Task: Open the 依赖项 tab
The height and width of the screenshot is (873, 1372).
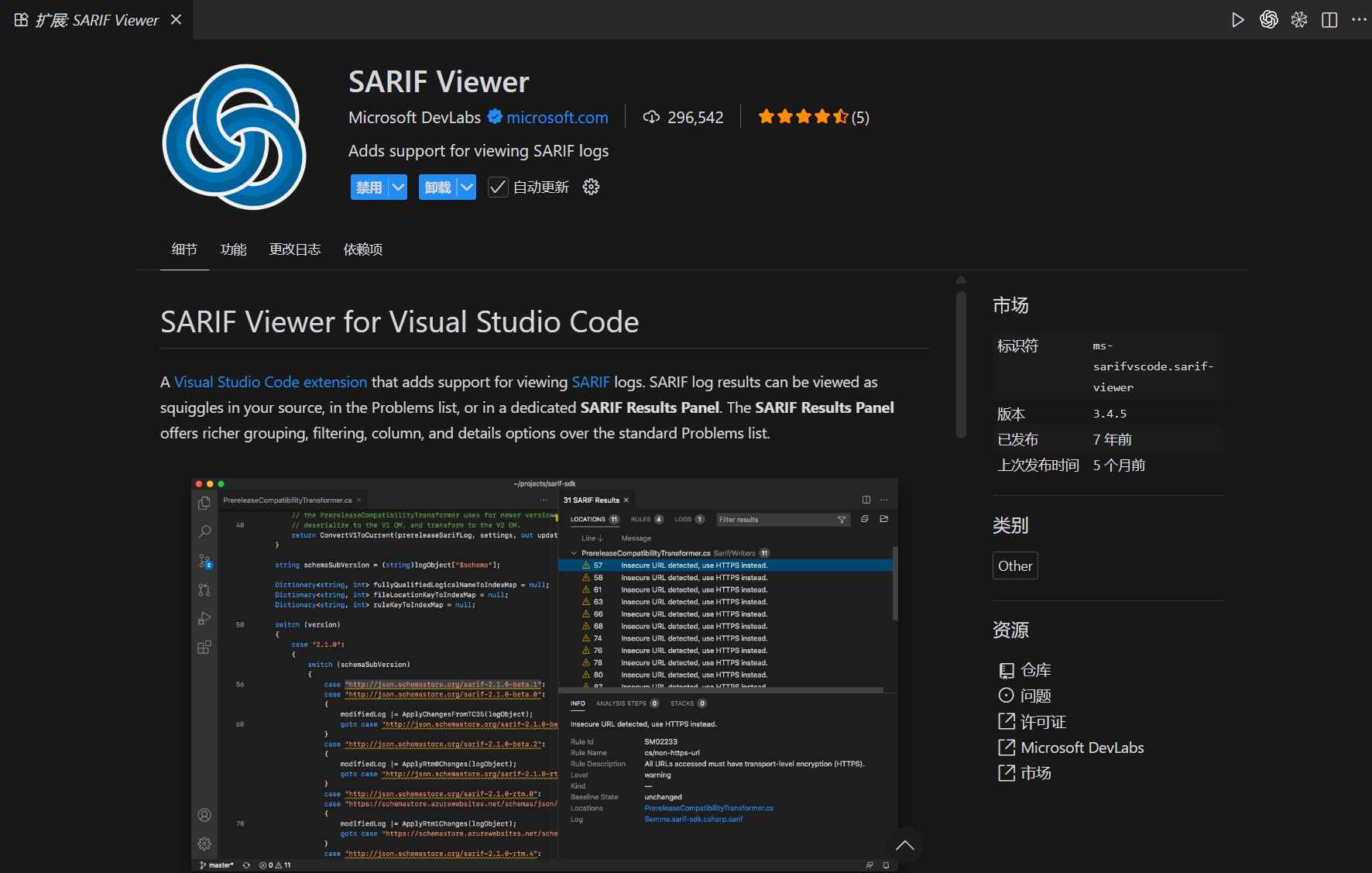Action: click(362, 249)
